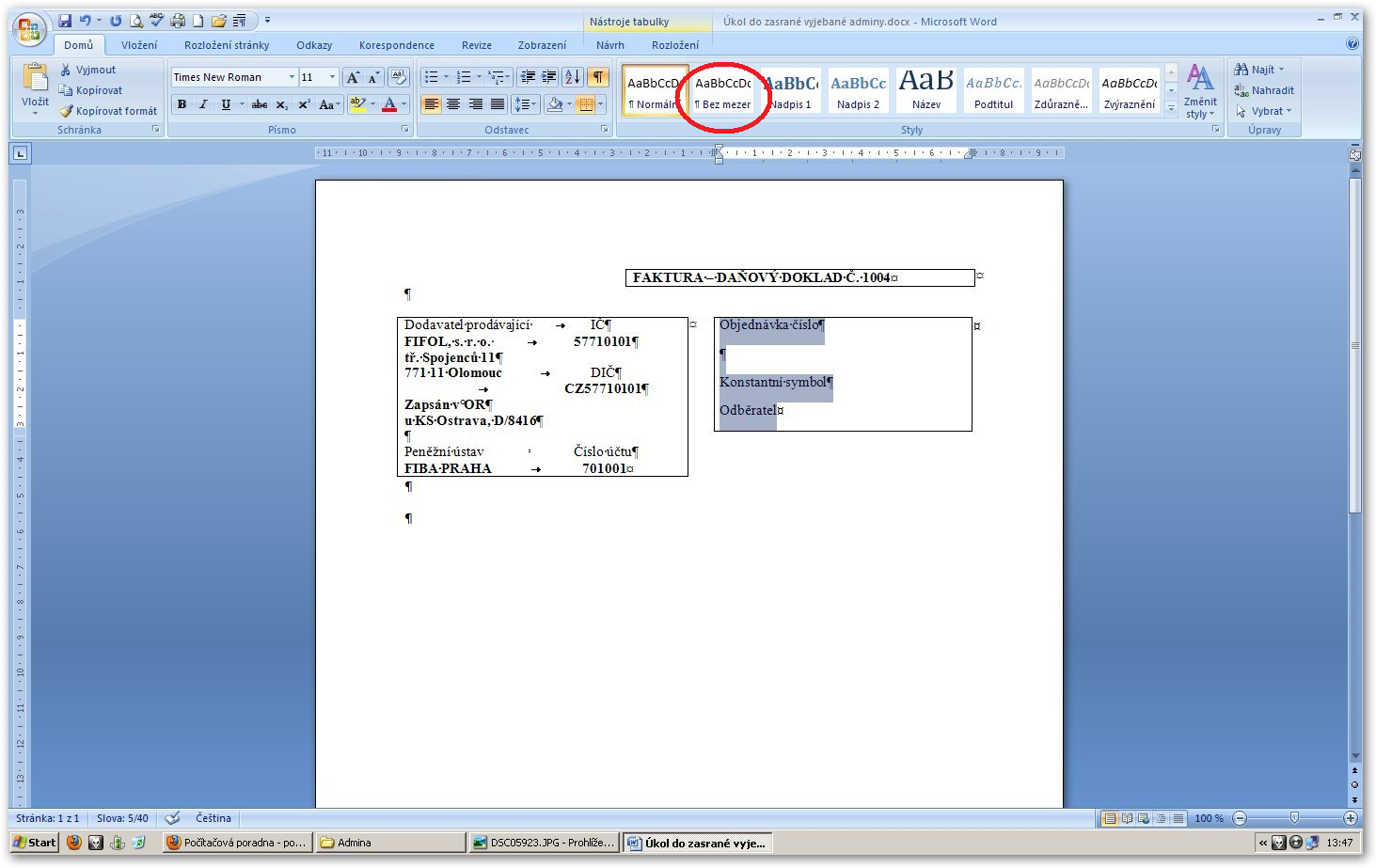
Task: Click the clear formatting eraser icon
Action: [399, 77]
